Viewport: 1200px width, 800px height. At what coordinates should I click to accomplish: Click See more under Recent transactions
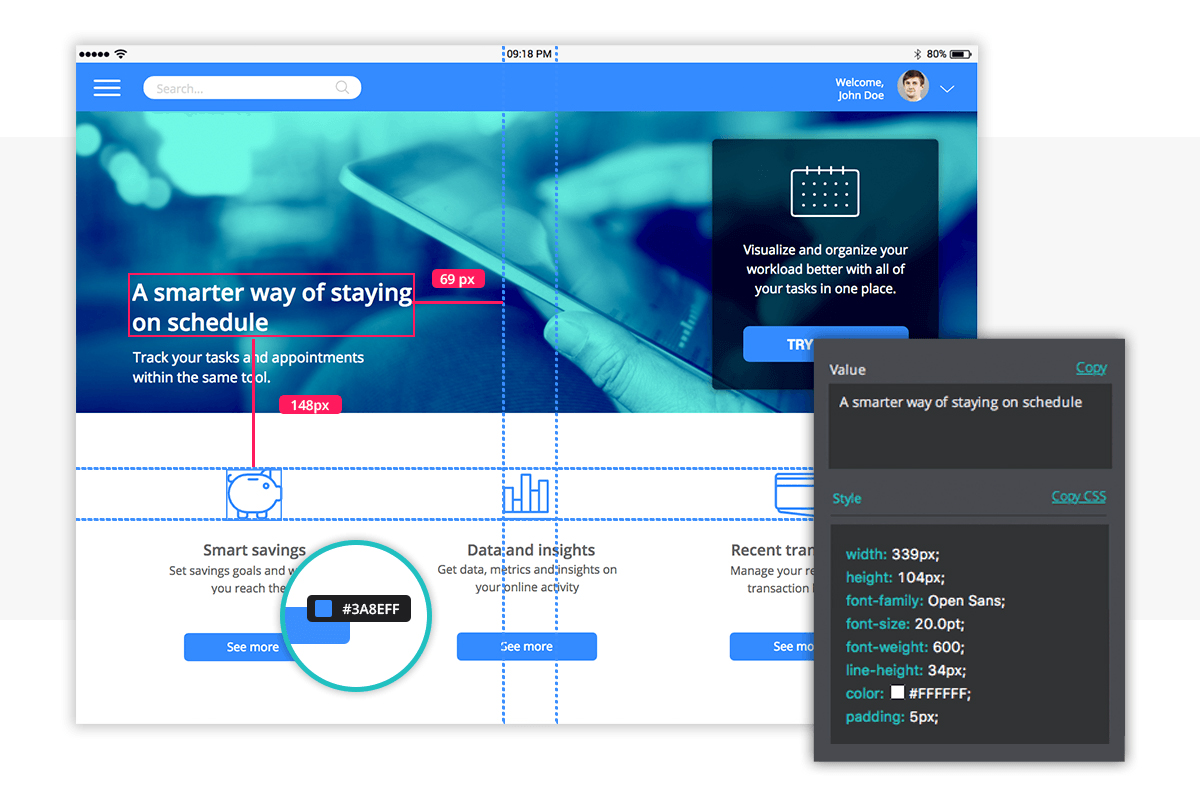pos(772,647)
